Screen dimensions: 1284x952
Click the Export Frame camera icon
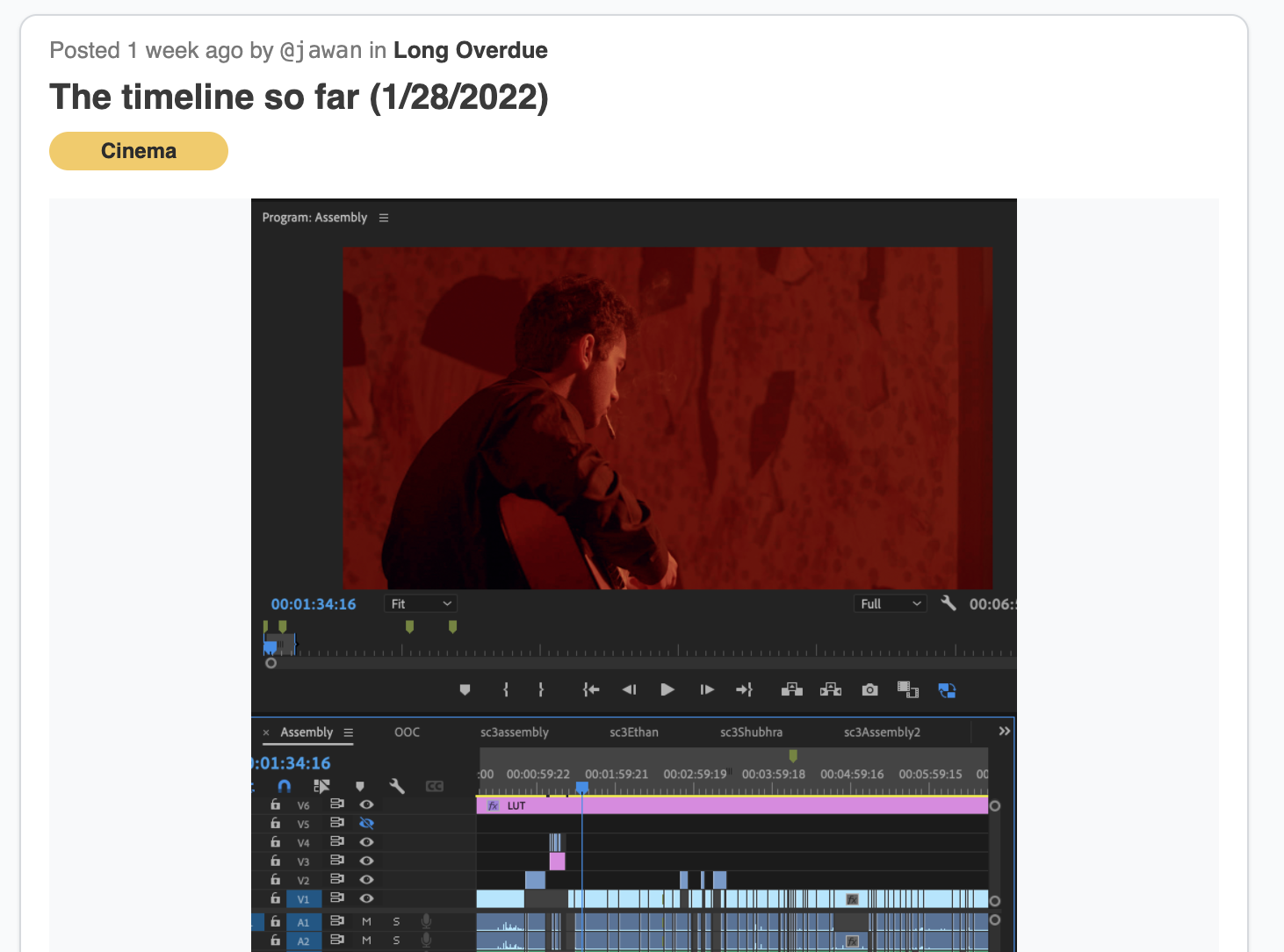tap(869, 690)
